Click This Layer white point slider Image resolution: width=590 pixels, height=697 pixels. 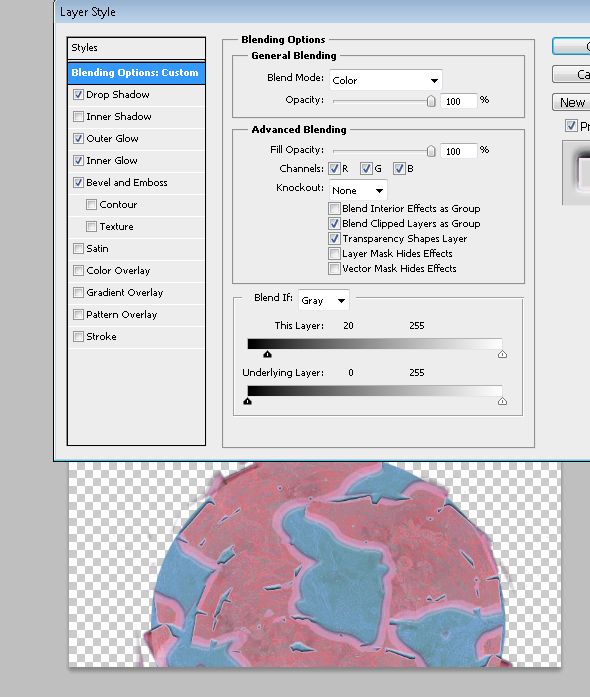tap(502, 354)
